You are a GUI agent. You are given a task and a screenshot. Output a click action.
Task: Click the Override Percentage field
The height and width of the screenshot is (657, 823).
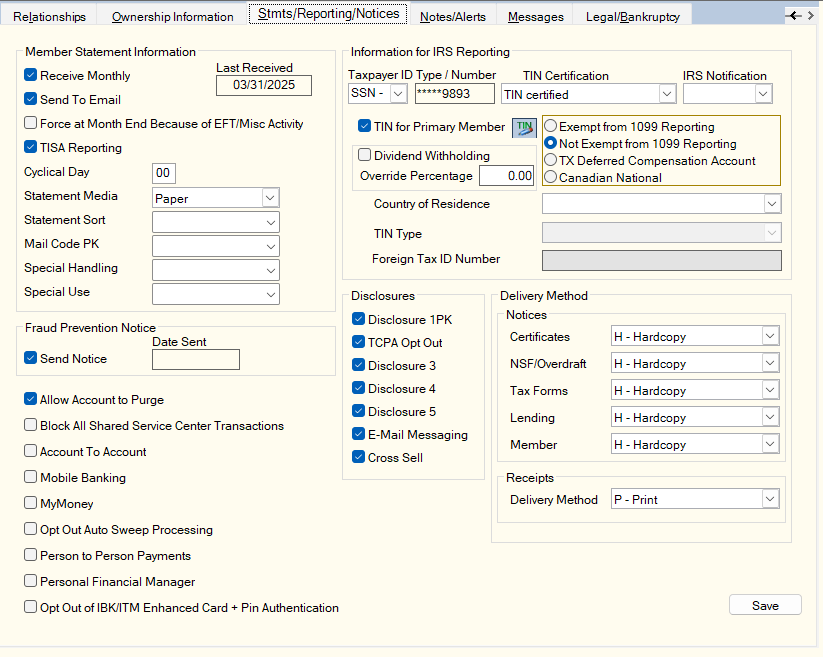507,176
